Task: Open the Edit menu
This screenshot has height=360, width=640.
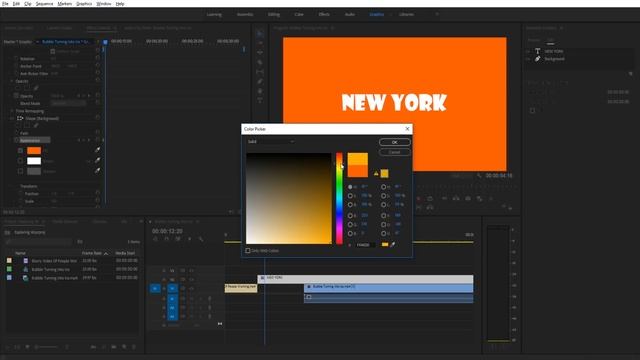Action: coord(16,4)
